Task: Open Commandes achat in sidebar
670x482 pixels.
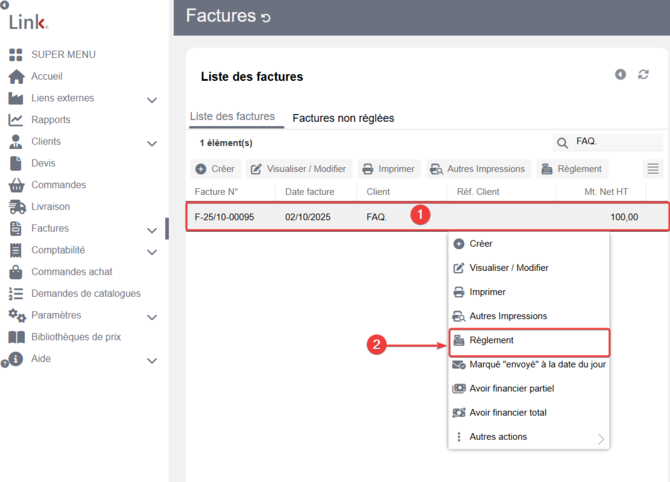Action: pos(72,272)
